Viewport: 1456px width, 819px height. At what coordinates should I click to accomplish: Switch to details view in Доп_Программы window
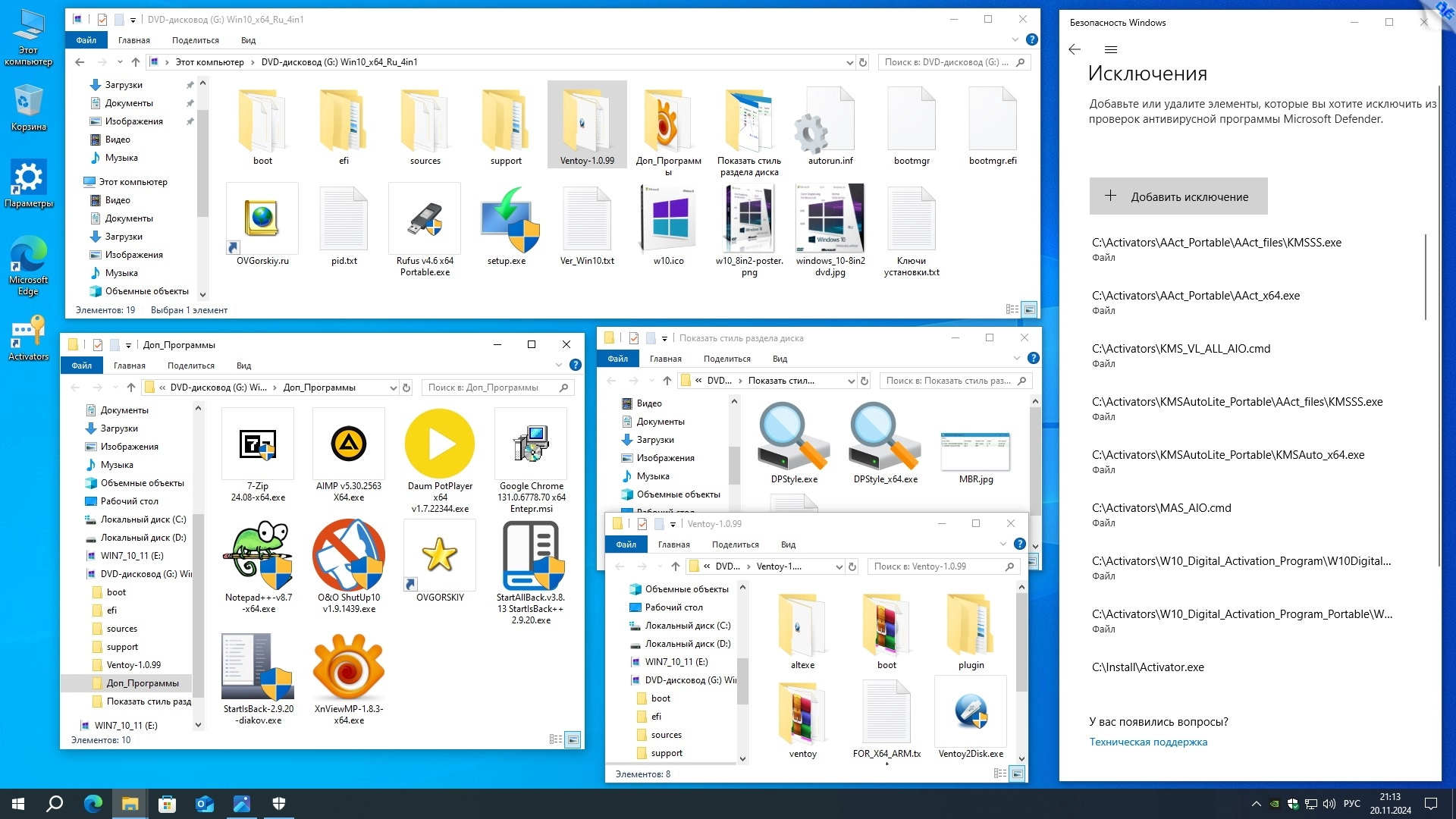tap(555, 739)
